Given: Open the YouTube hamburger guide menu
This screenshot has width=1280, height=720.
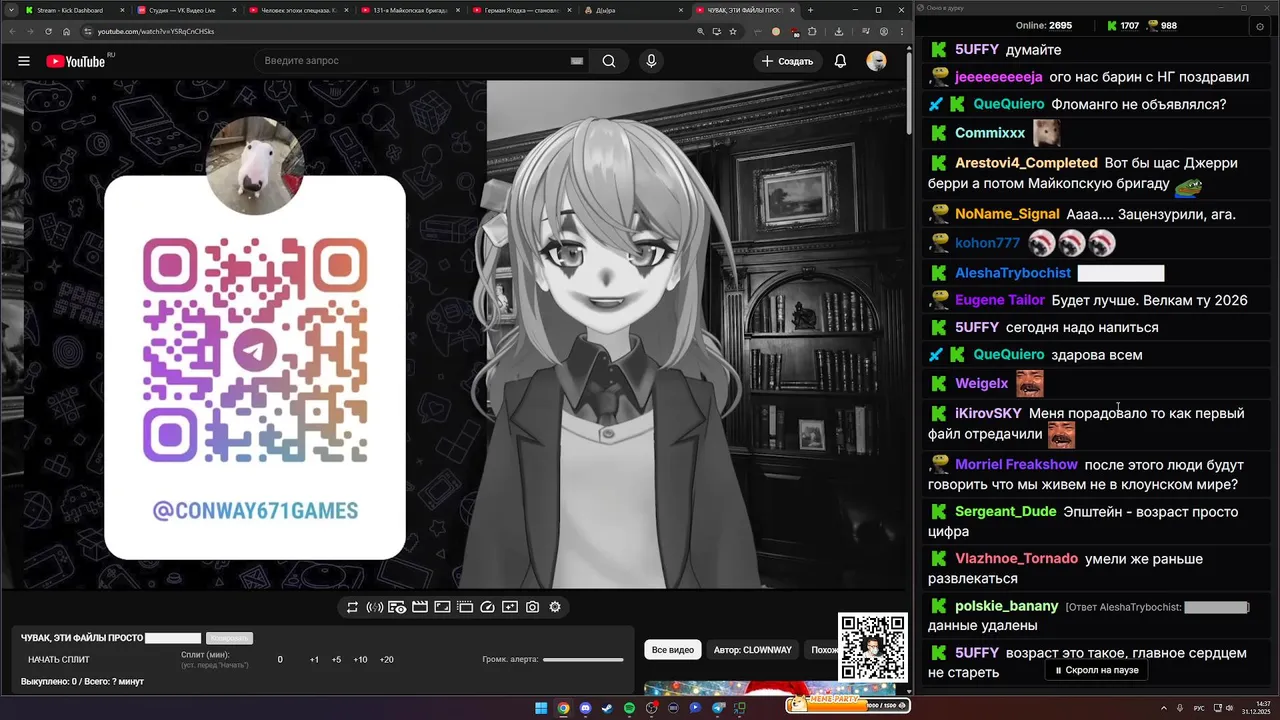Looking at the screenshot, I should (24, 61).
